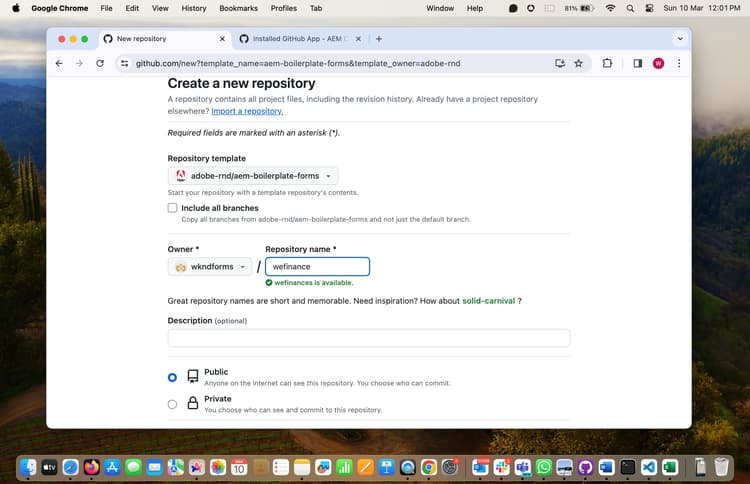Open the Bookmarks menu
Viewport: 750px width, 484px height.
[x=239, y=8]
